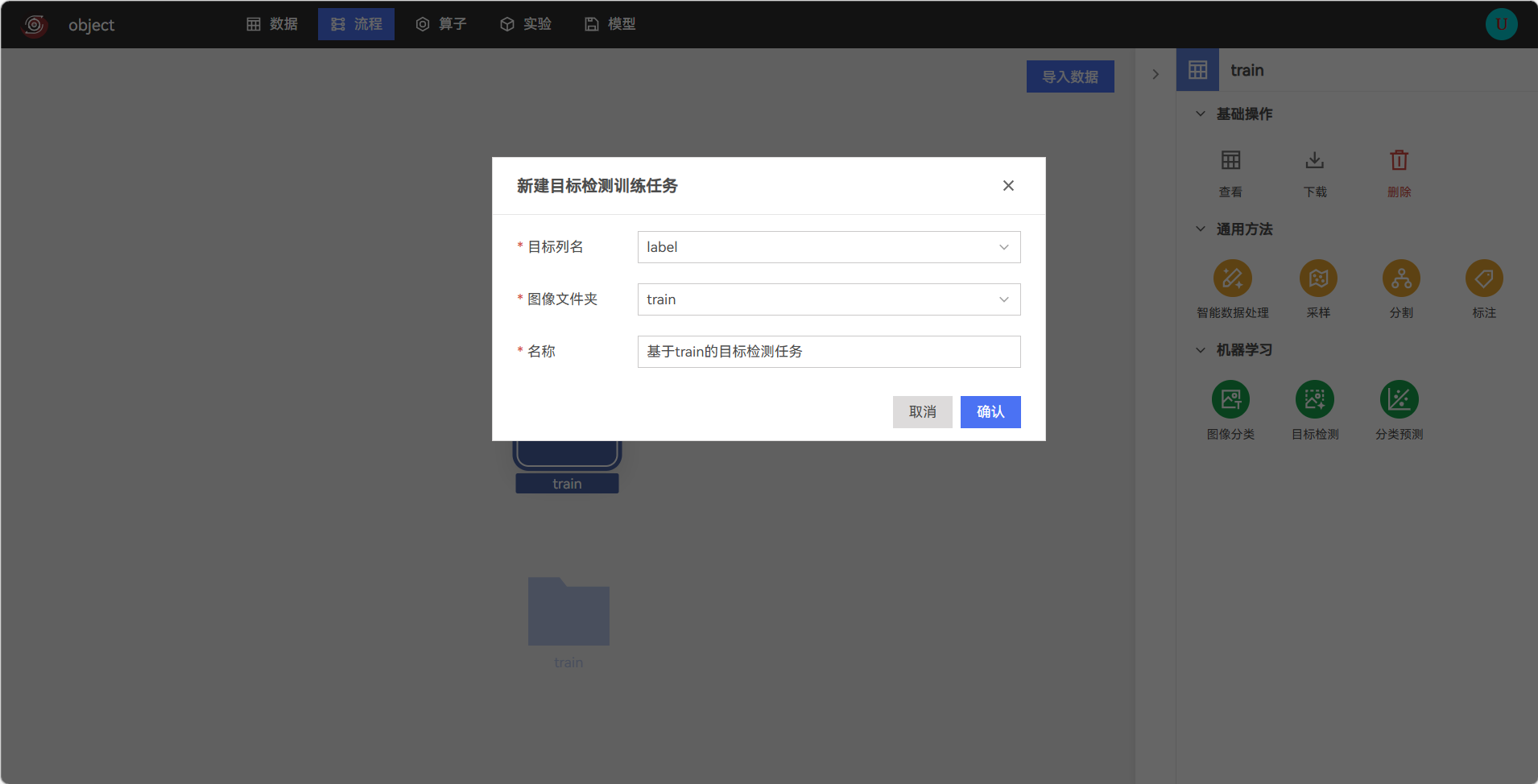Click the 查看 table icon

(1230, 160)
